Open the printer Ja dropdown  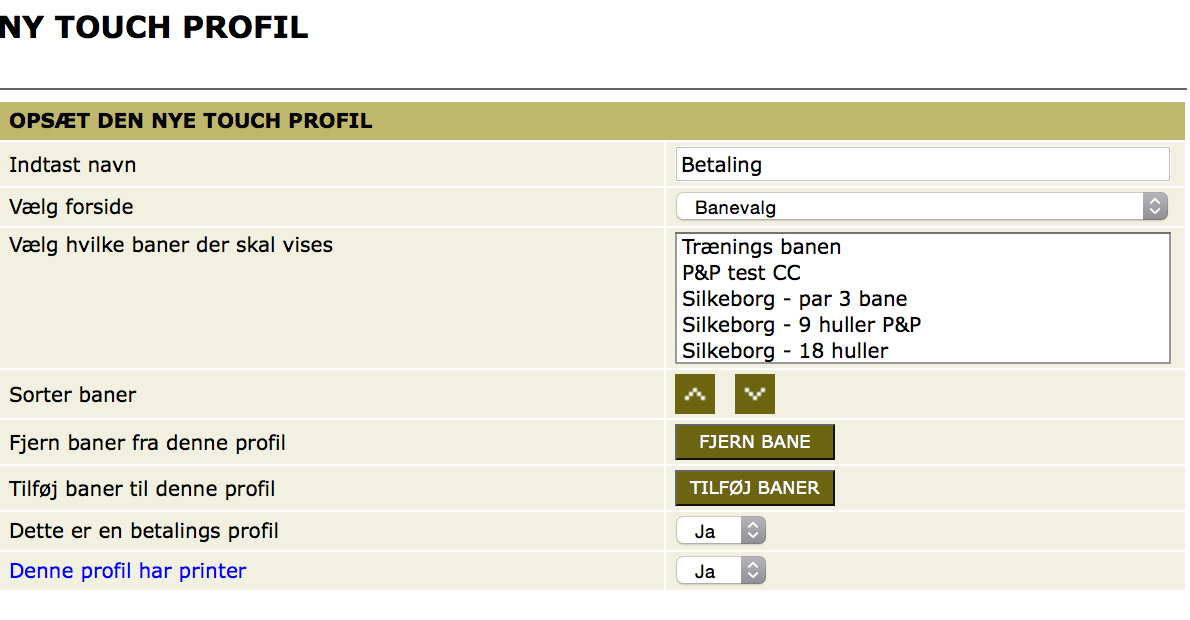[720, 571]
